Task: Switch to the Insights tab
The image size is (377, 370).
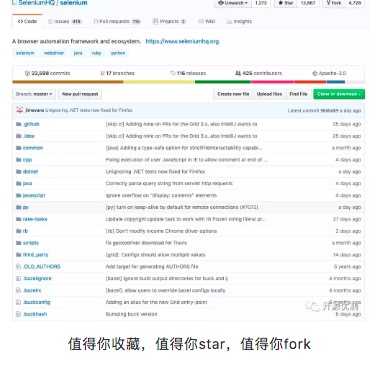Action: coord(239,21)
